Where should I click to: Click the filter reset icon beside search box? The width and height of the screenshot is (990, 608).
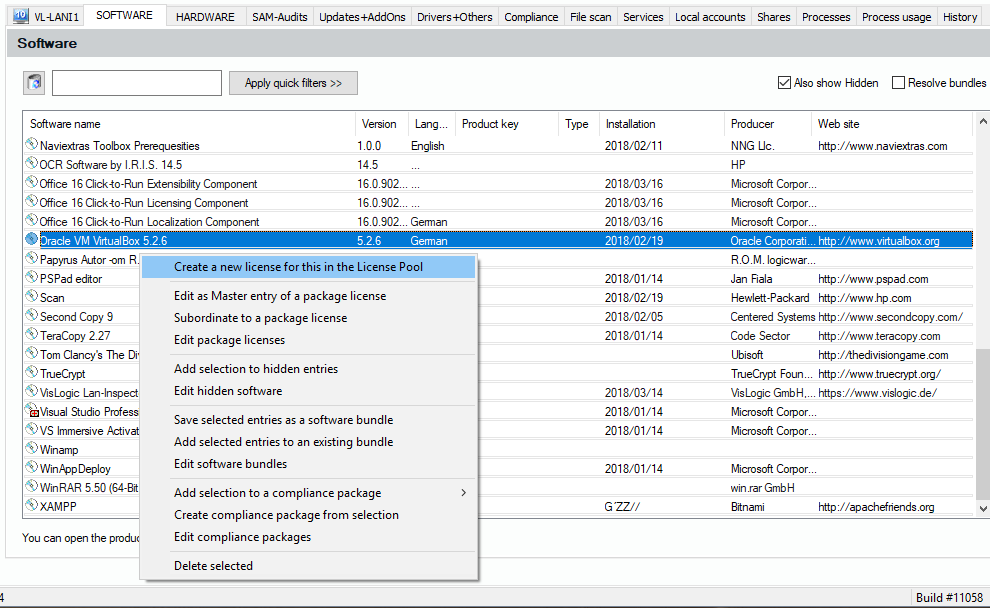tap(34, 83)
